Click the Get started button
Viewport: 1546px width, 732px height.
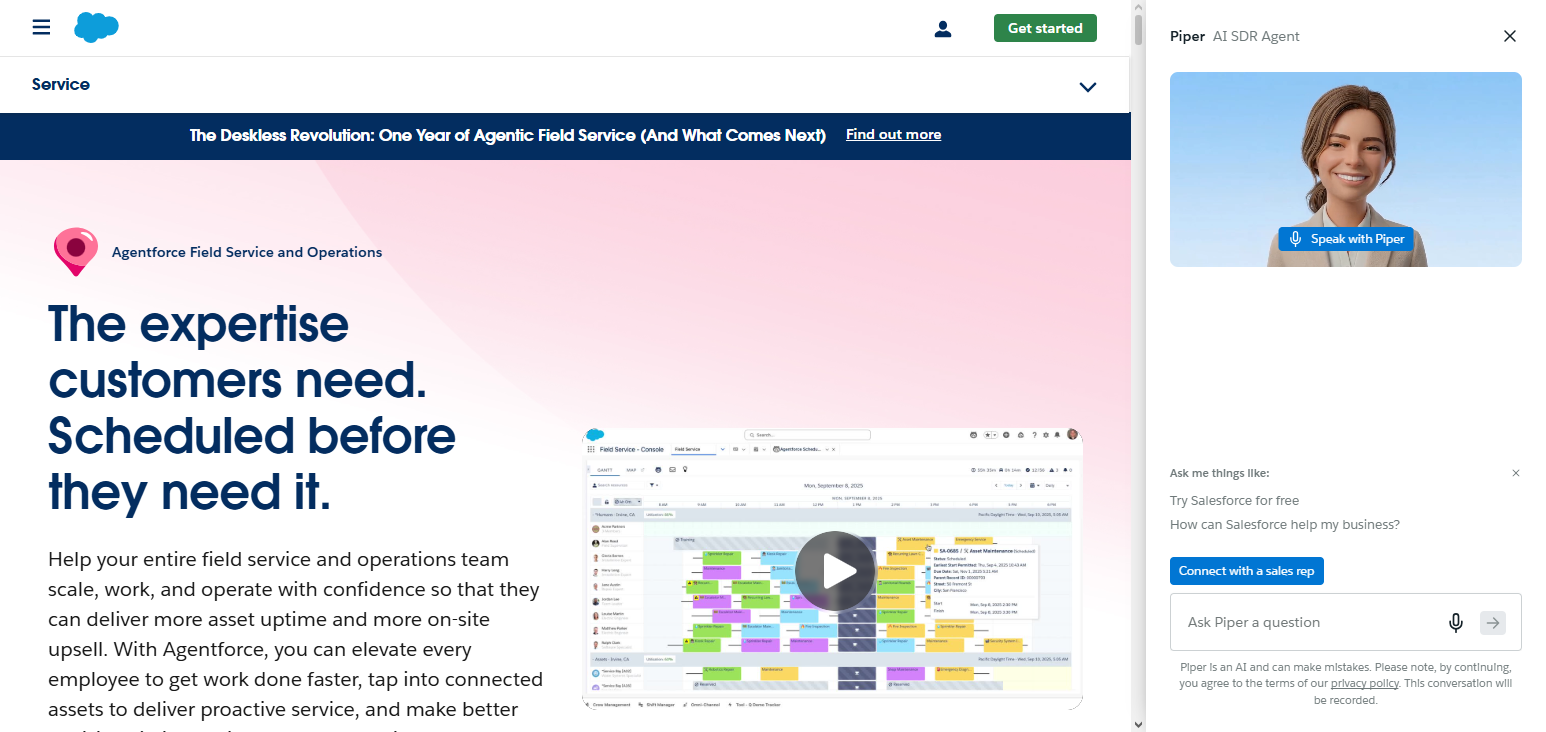1045,28
